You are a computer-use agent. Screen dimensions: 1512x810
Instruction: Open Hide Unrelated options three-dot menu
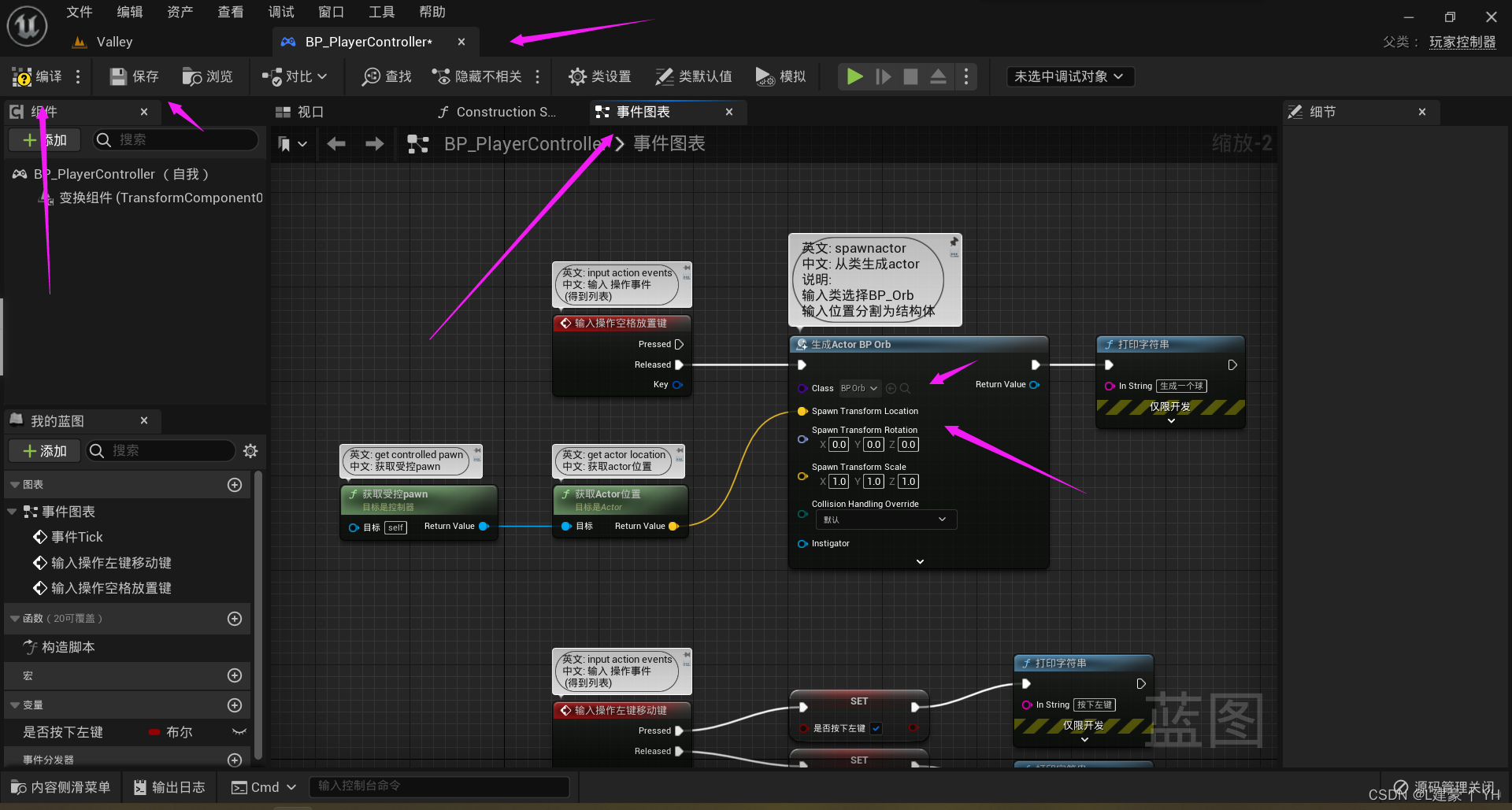point(537,76)
